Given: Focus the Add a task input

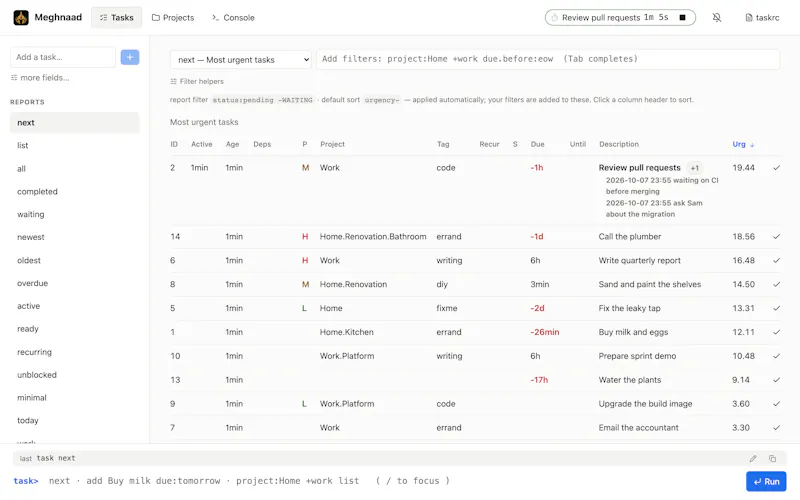Looking at the screenshot, I should (x=63, y=57).
